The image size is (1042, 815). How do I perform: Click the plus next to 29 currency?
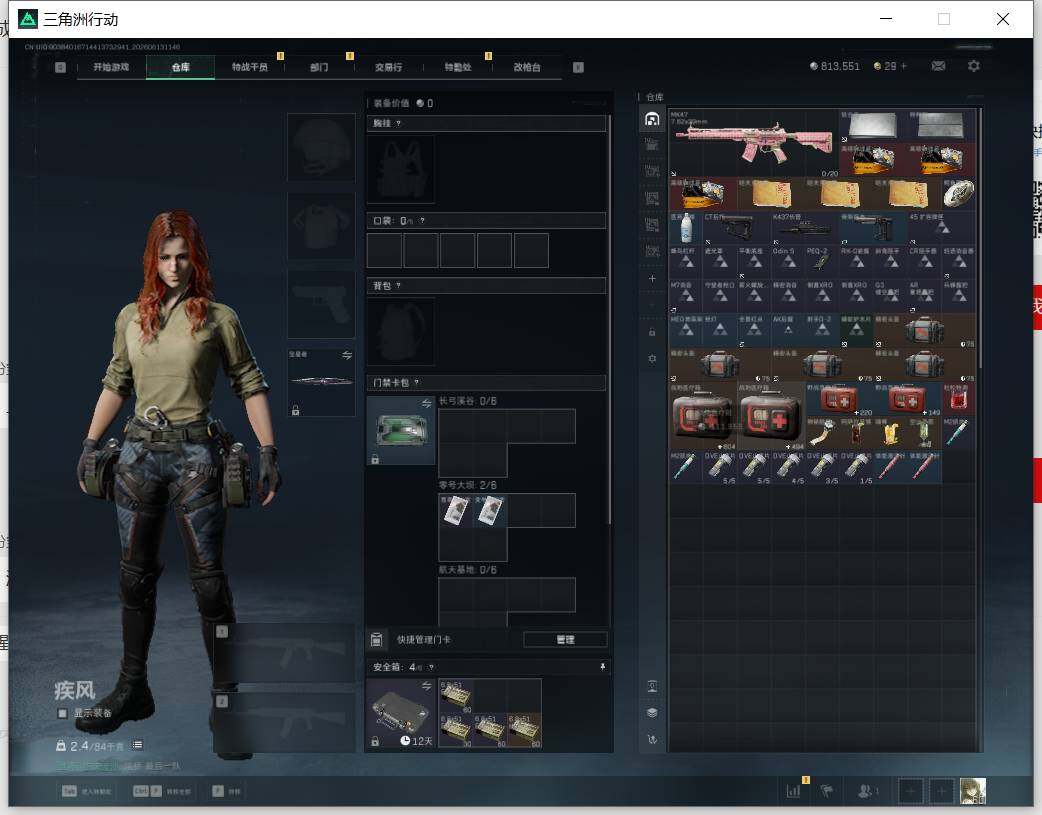coord(903,66)
